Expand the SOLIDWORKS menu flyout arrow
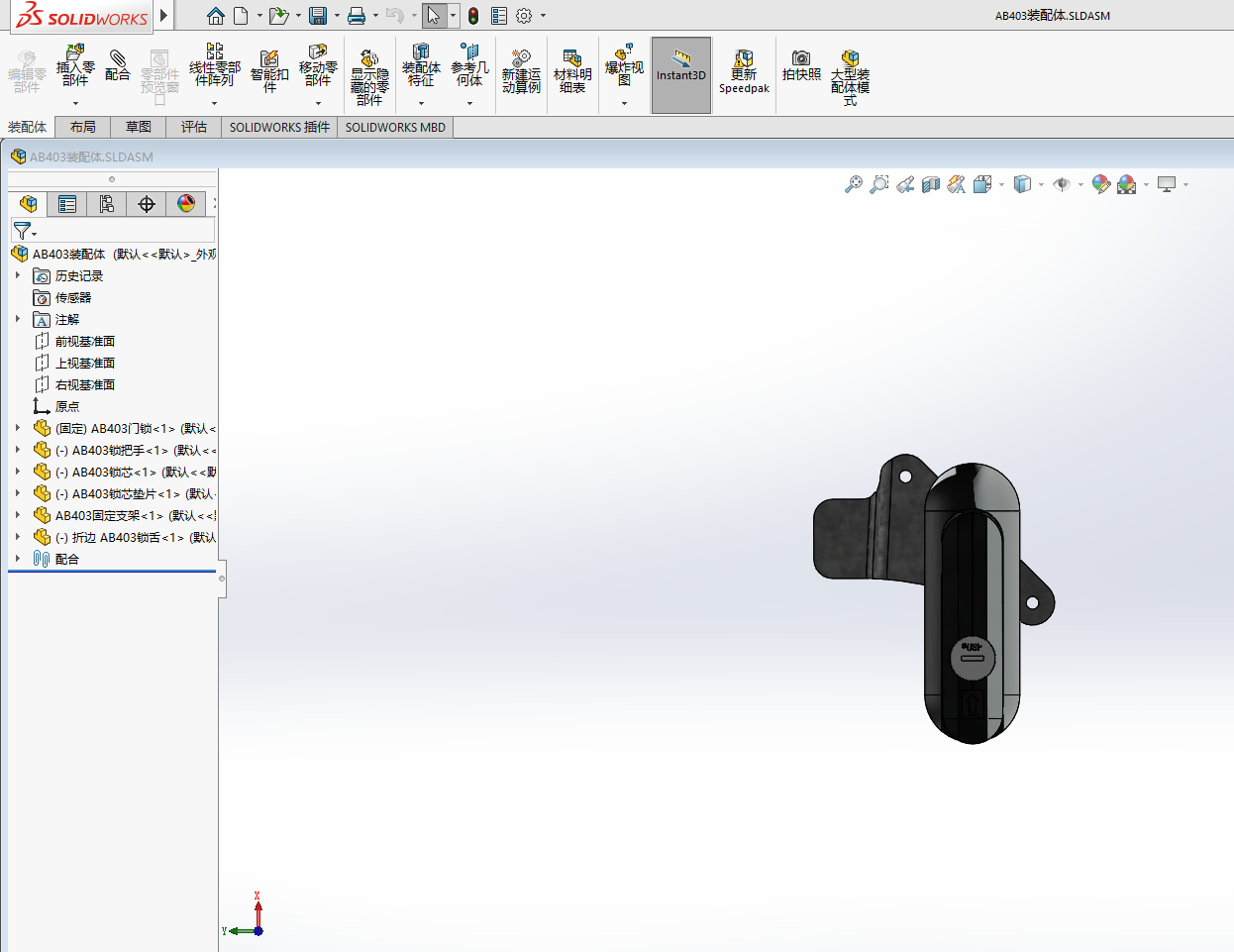The image size is (1234, 952). tap(163, 16)
